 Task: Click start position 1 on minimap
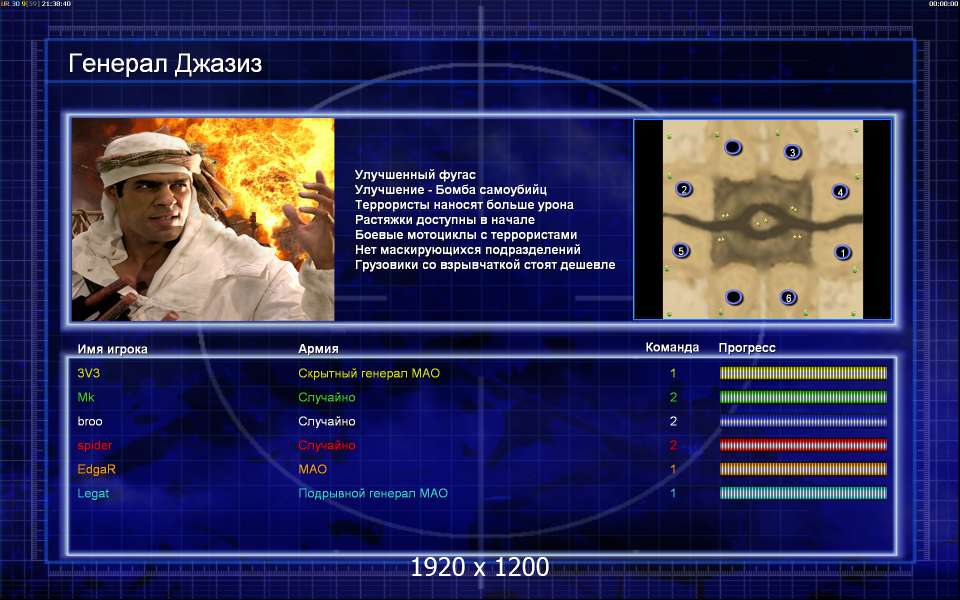click(842, 252)
